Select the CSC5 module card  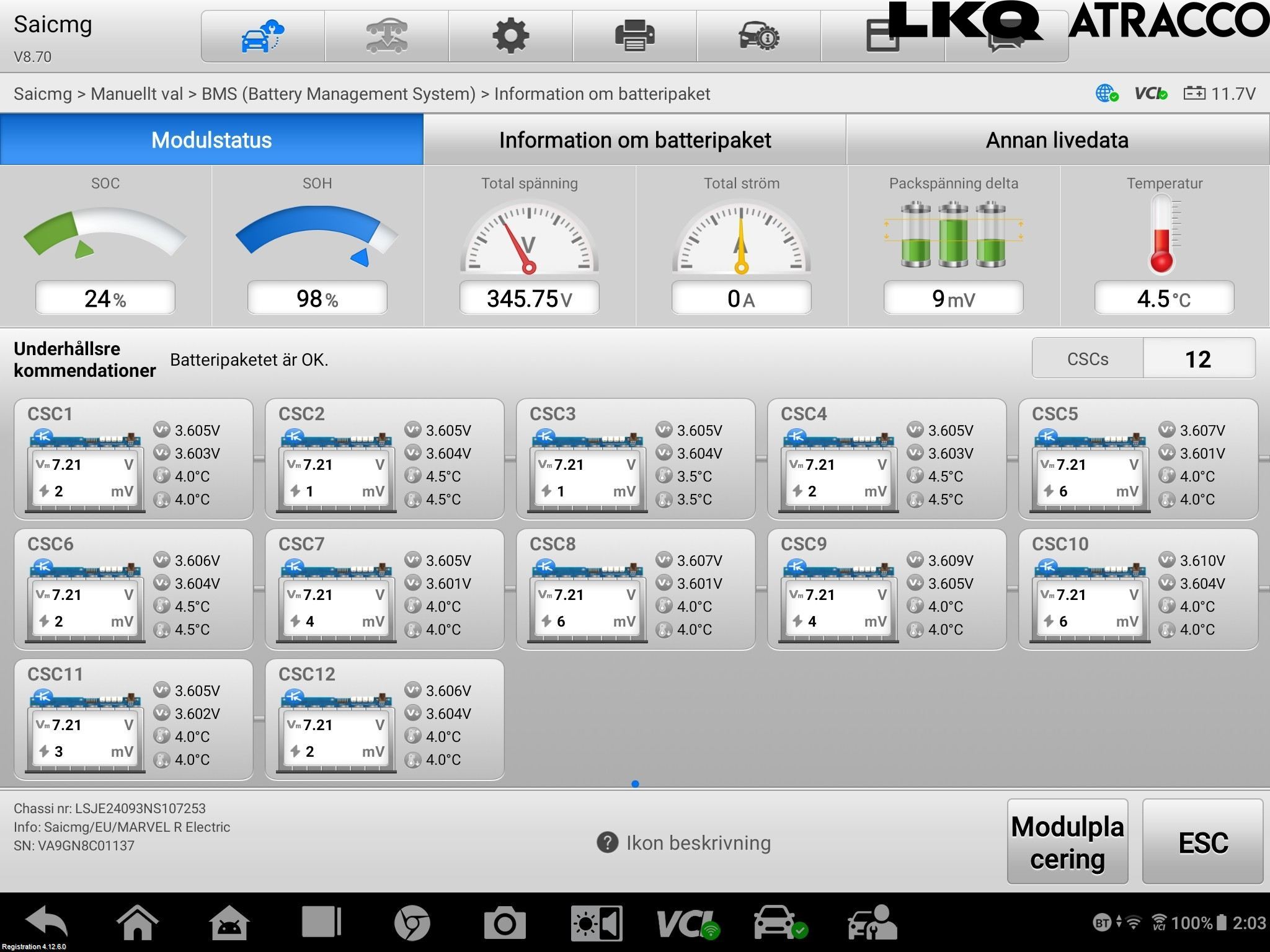(1138, 459)
